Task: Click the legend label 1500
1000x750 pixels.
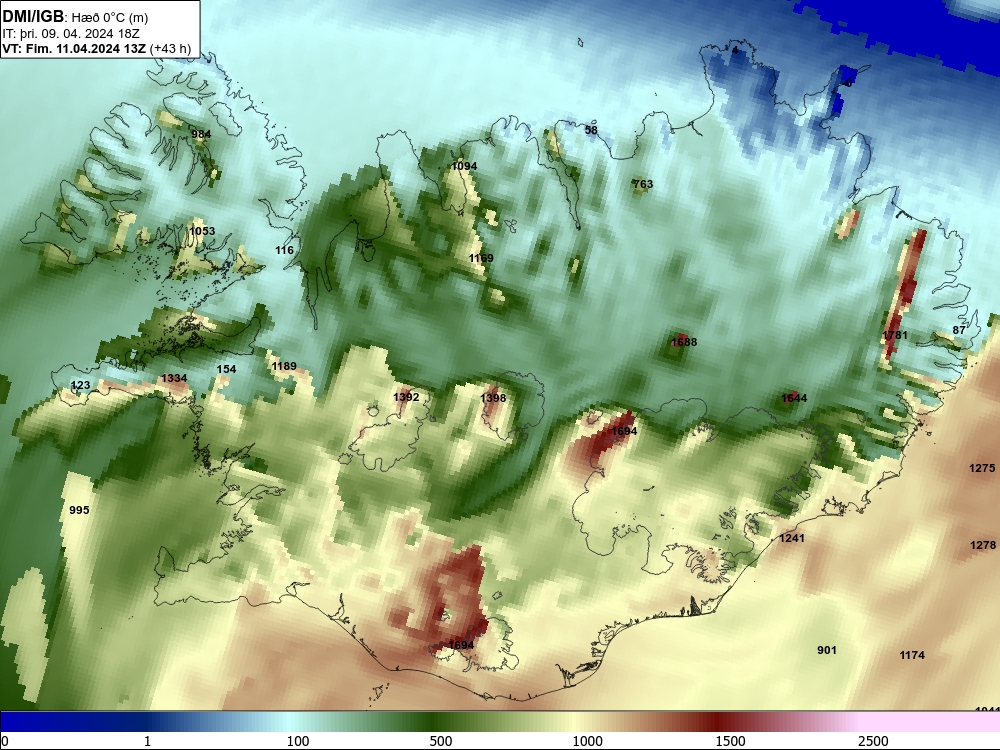Action: (730, 741)
